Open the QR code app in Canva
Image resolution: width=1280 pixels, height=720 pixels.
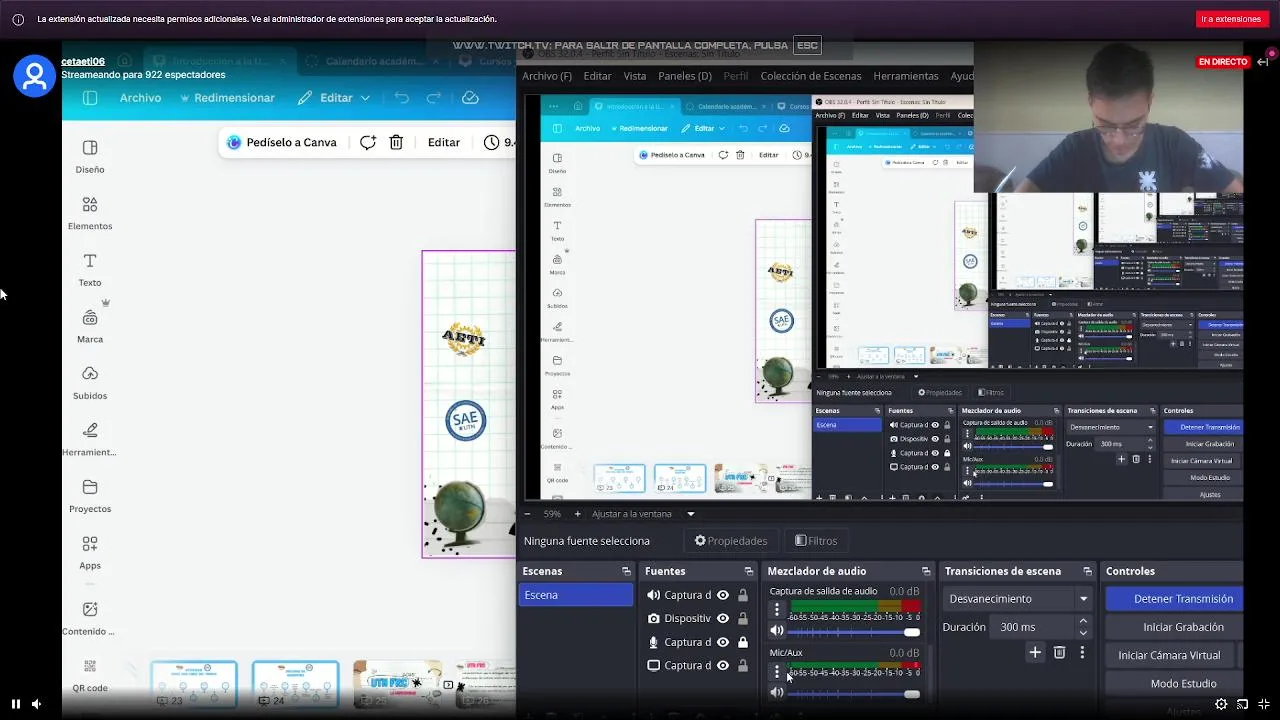pyautogui.click(x=90, y=675)
